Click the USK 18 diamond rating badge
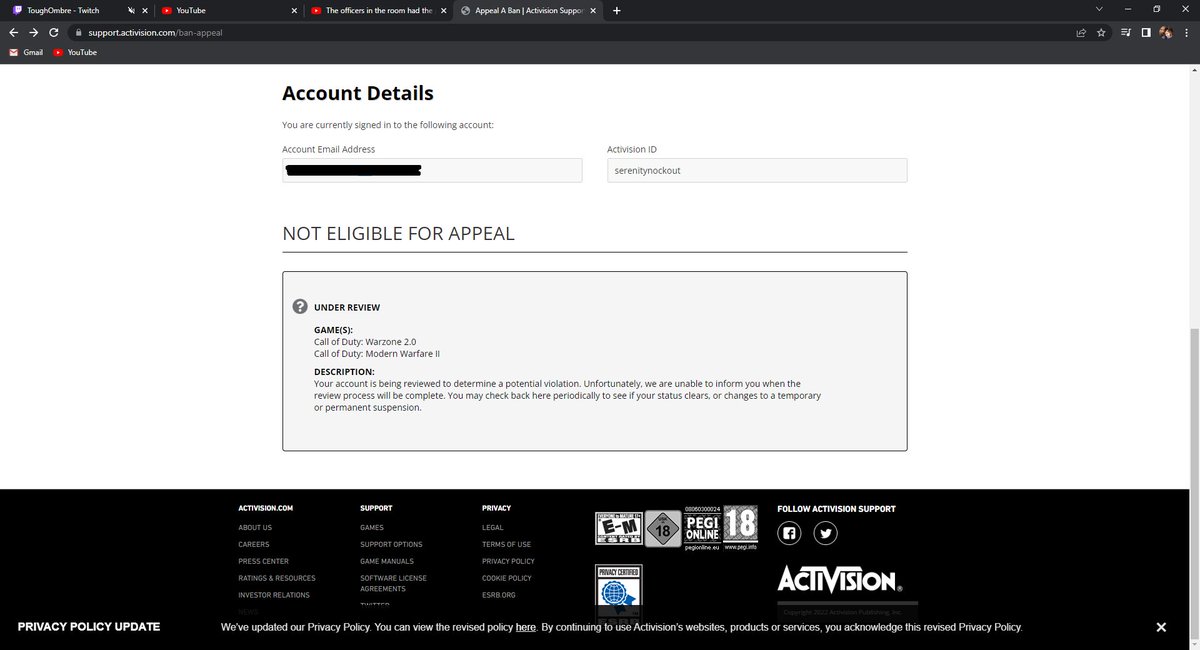 click(x=662, y=529)
